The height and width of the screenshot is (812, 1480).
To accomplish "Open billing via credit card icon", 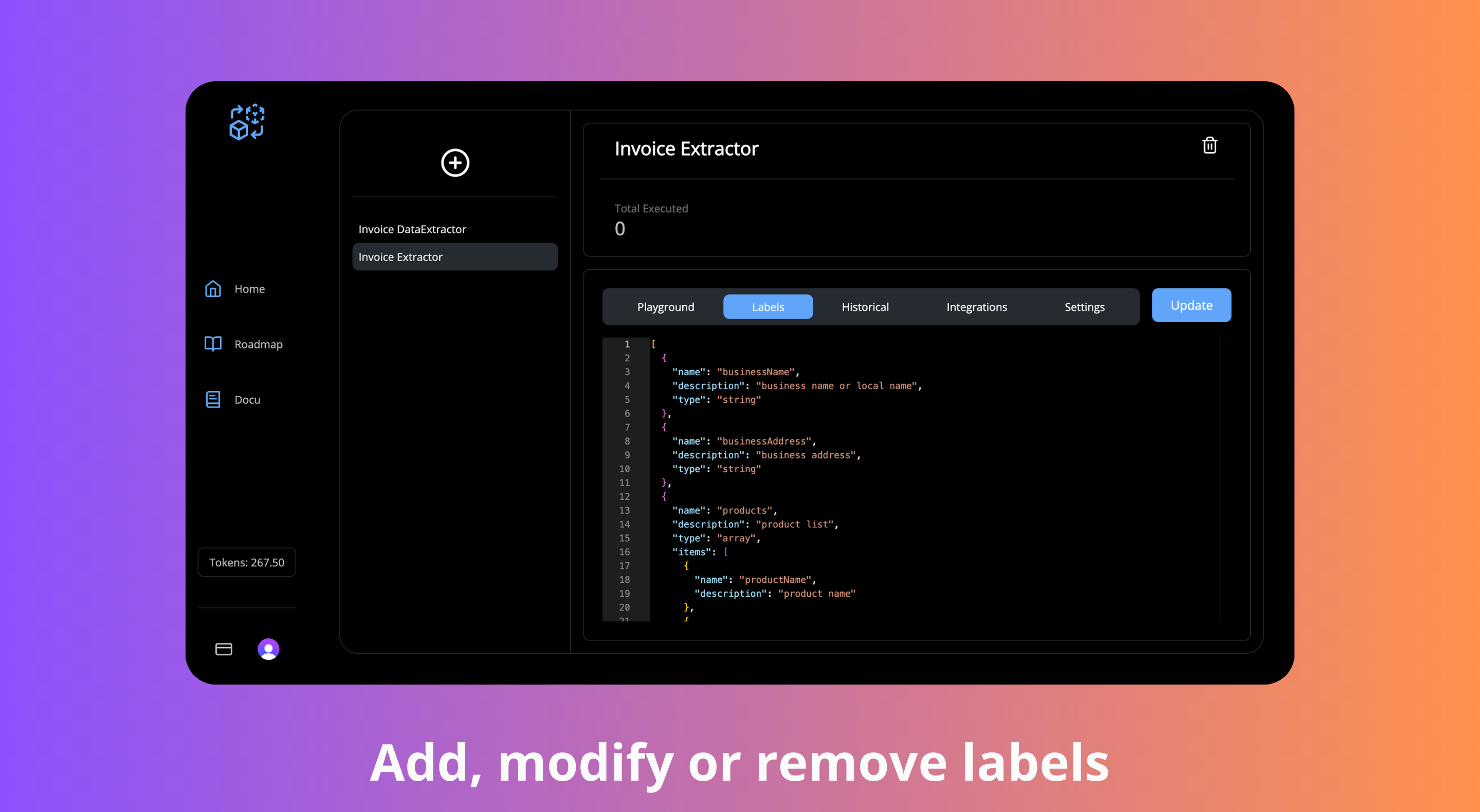I will tap(224, 649).
